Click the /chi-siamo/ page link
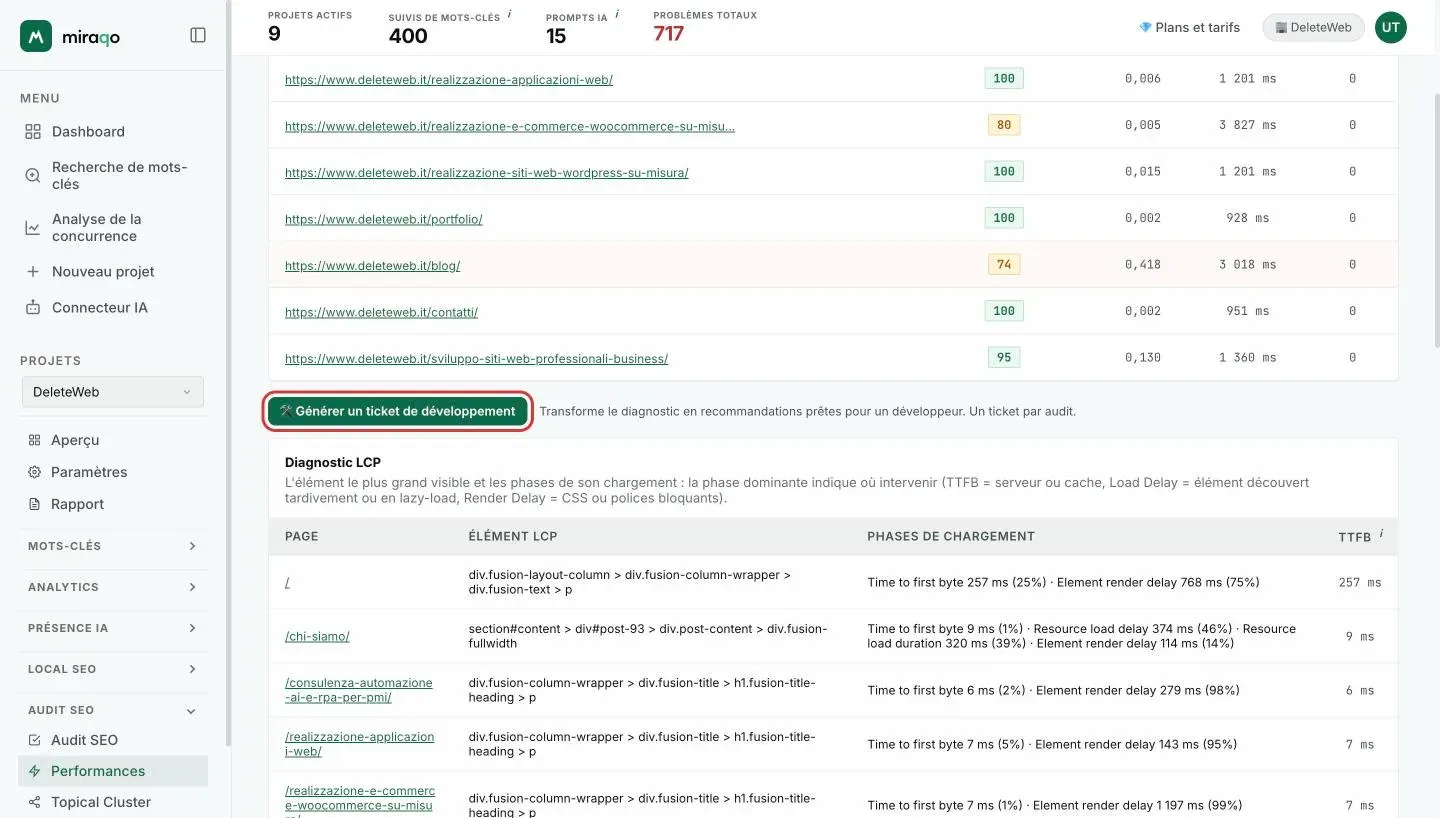This screenshot has width=1440, height=818. (x=317, y=636)
